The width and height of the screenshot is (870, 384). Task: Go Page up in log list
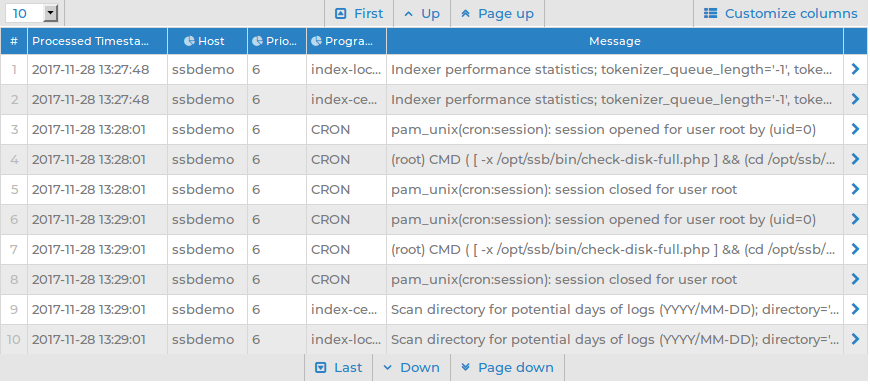click(x=498, y=13)
